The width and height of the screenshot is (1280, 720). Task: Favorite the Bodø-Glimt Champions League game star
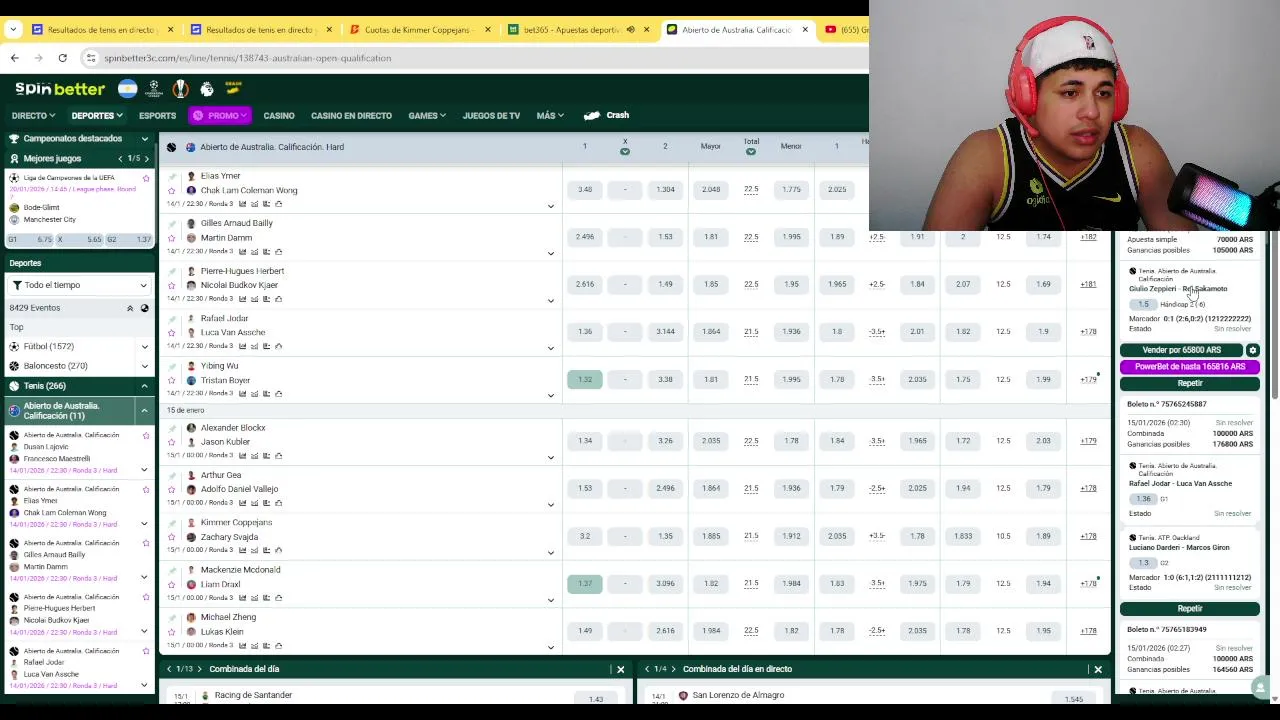click(x=146, y=178)
